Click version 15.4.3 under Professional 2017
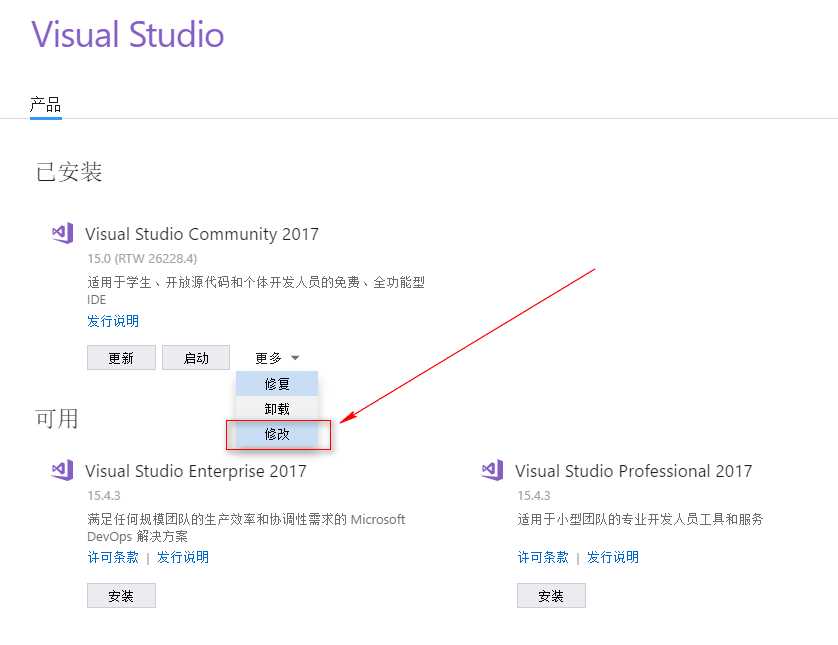The width and height of the screenshot is (838, 645). point(534,496)
